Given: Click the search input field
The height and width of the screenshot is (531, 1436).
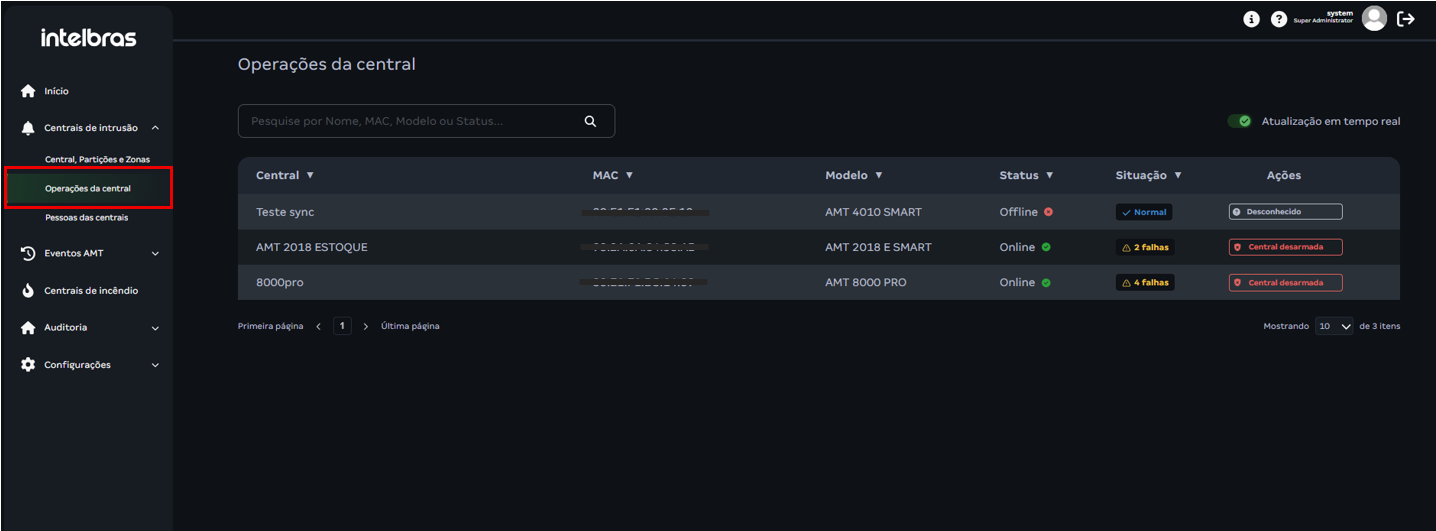Looking at the screenshot, I should [410, 121].
